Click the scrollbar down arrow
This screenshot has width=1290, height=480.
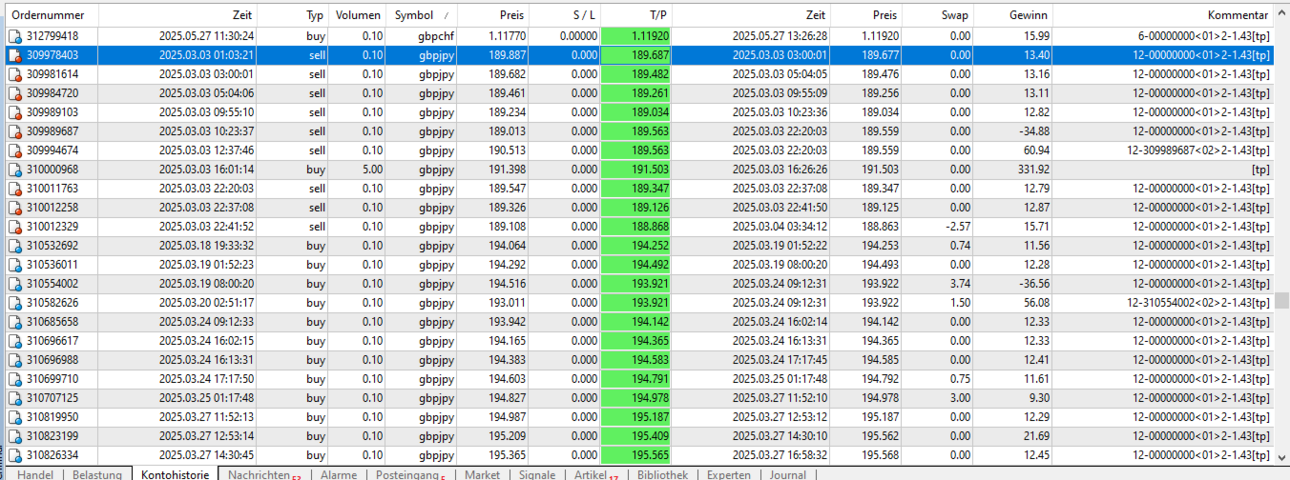pyautogui.click(x=1282, y=456)
